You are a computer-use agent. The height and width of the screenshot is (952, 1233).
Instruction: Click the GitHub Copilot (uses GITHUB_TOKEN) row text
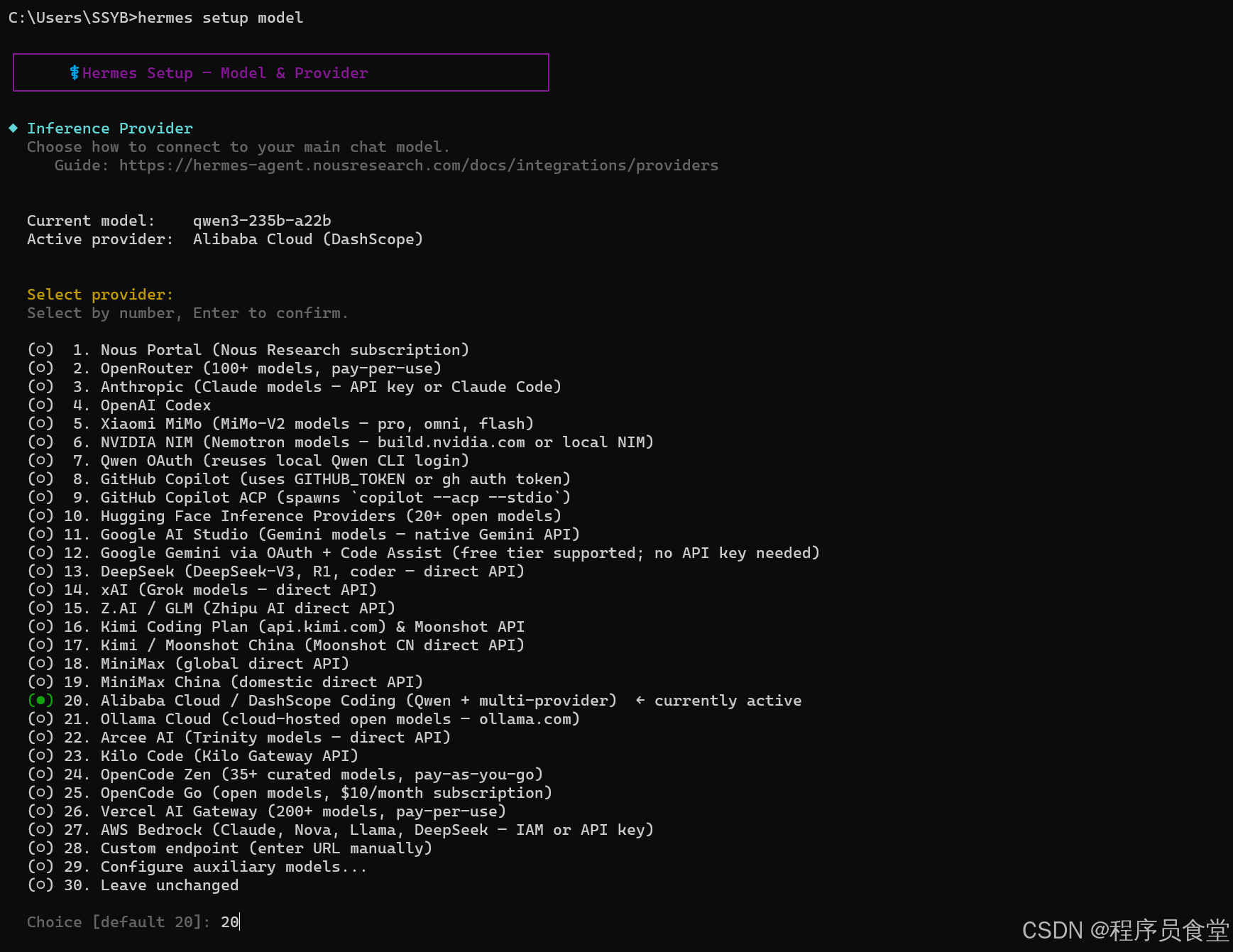(336, 479)
